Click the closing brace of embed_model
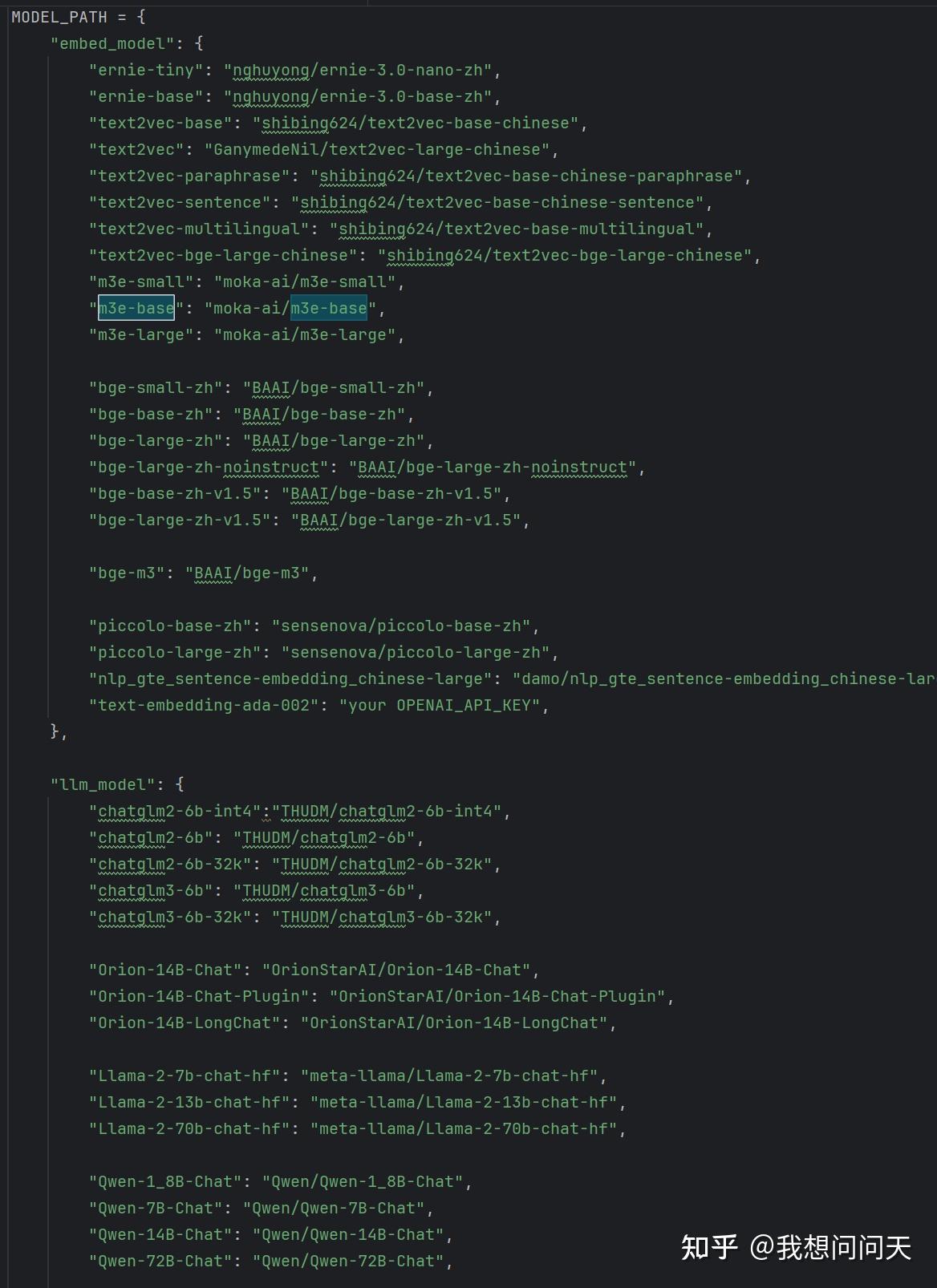Viewport: 937px width, 1288px height. [55, 731]
